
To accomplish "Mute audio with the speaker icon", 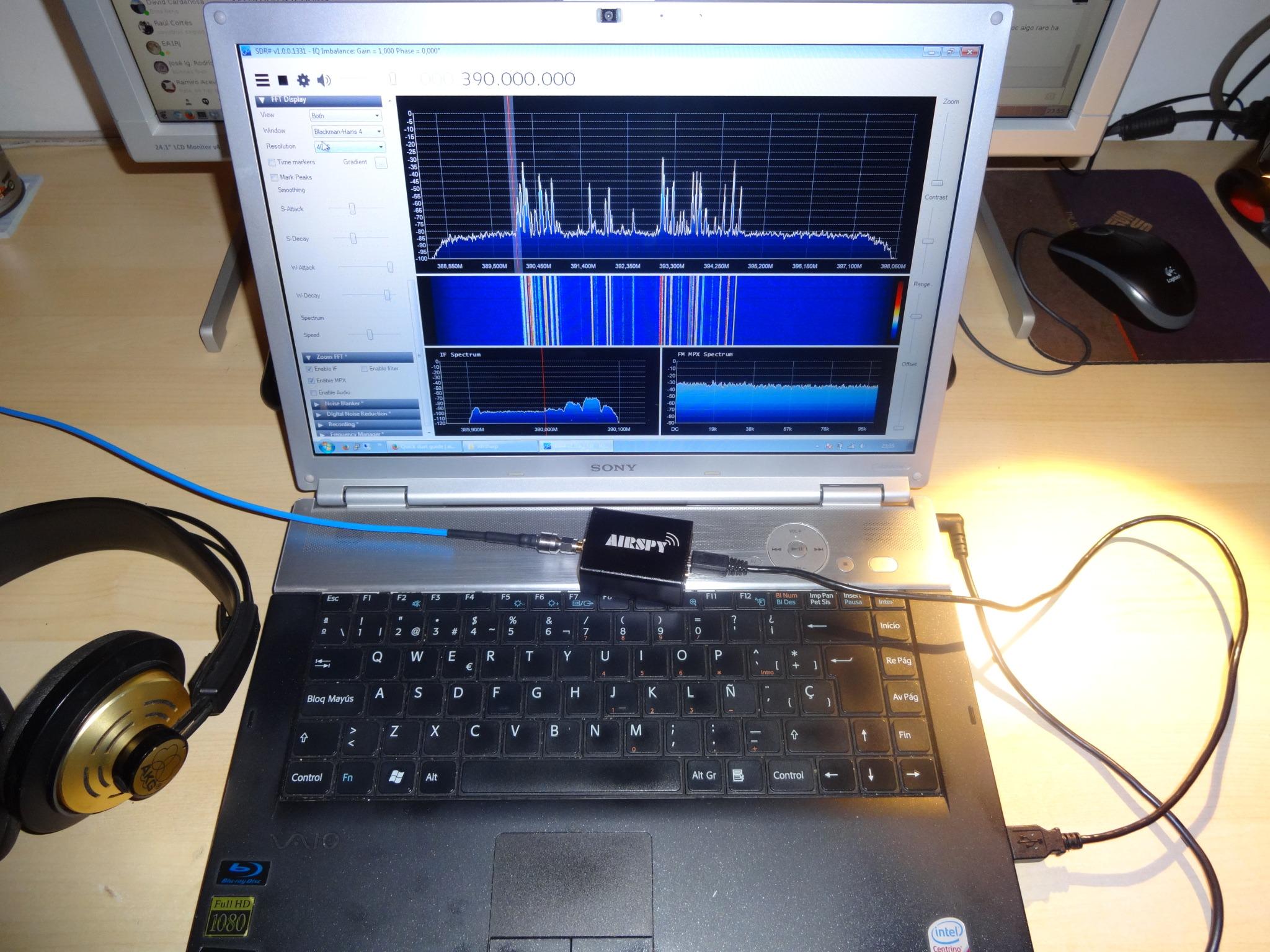I will point(324,80).
